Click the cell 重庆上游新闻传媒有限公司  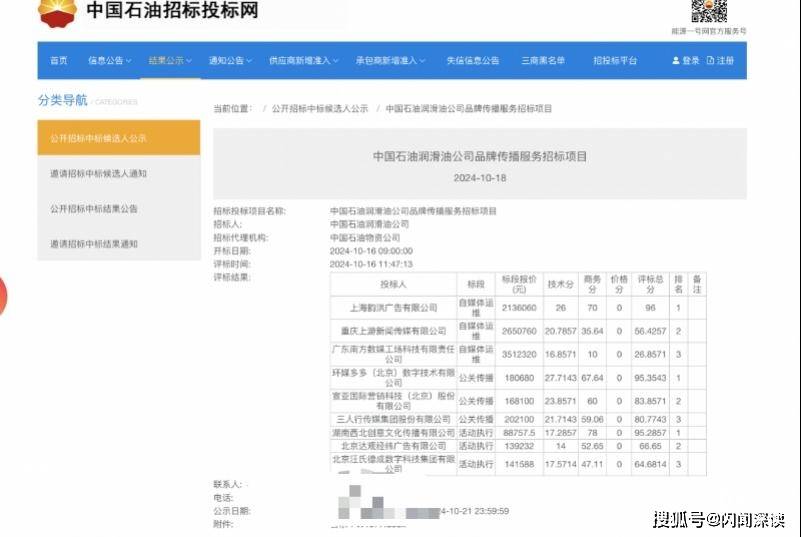click(393, 331)
